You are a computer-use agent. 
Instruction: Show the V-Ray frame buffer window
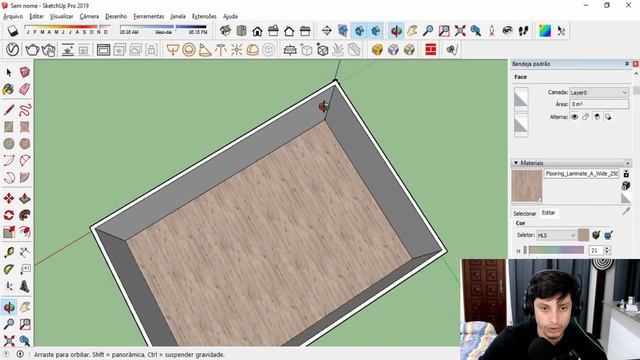click(x=103, y=50)
